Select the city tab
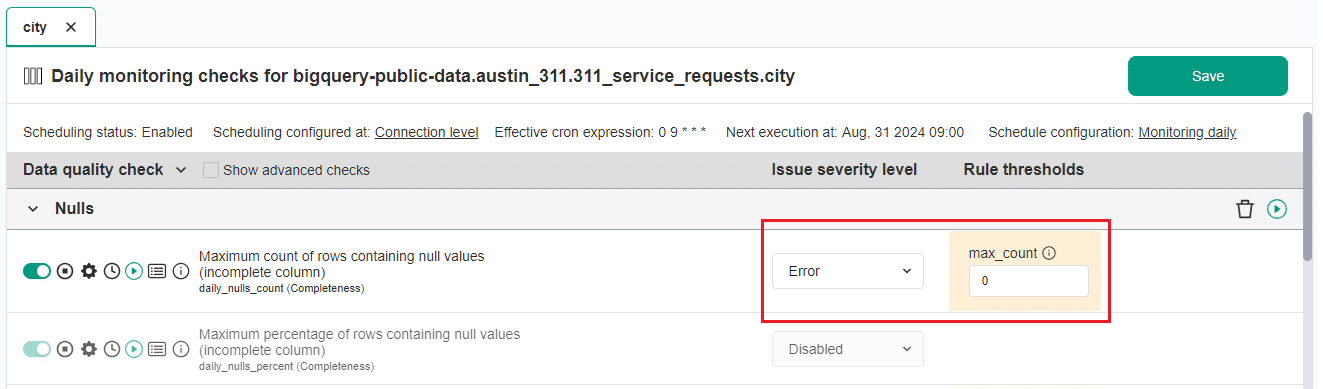This screenshot has height=389, width=1323. tap(35, 27)
